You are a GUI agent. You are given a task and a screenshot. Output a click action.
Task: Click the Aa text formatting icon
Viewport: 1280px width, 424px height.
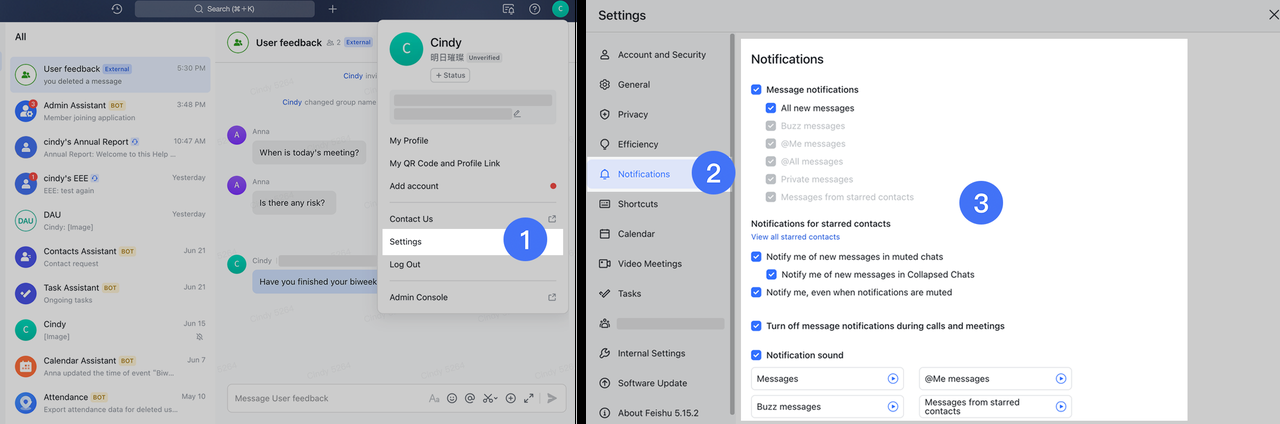click(x=434, y=398)
